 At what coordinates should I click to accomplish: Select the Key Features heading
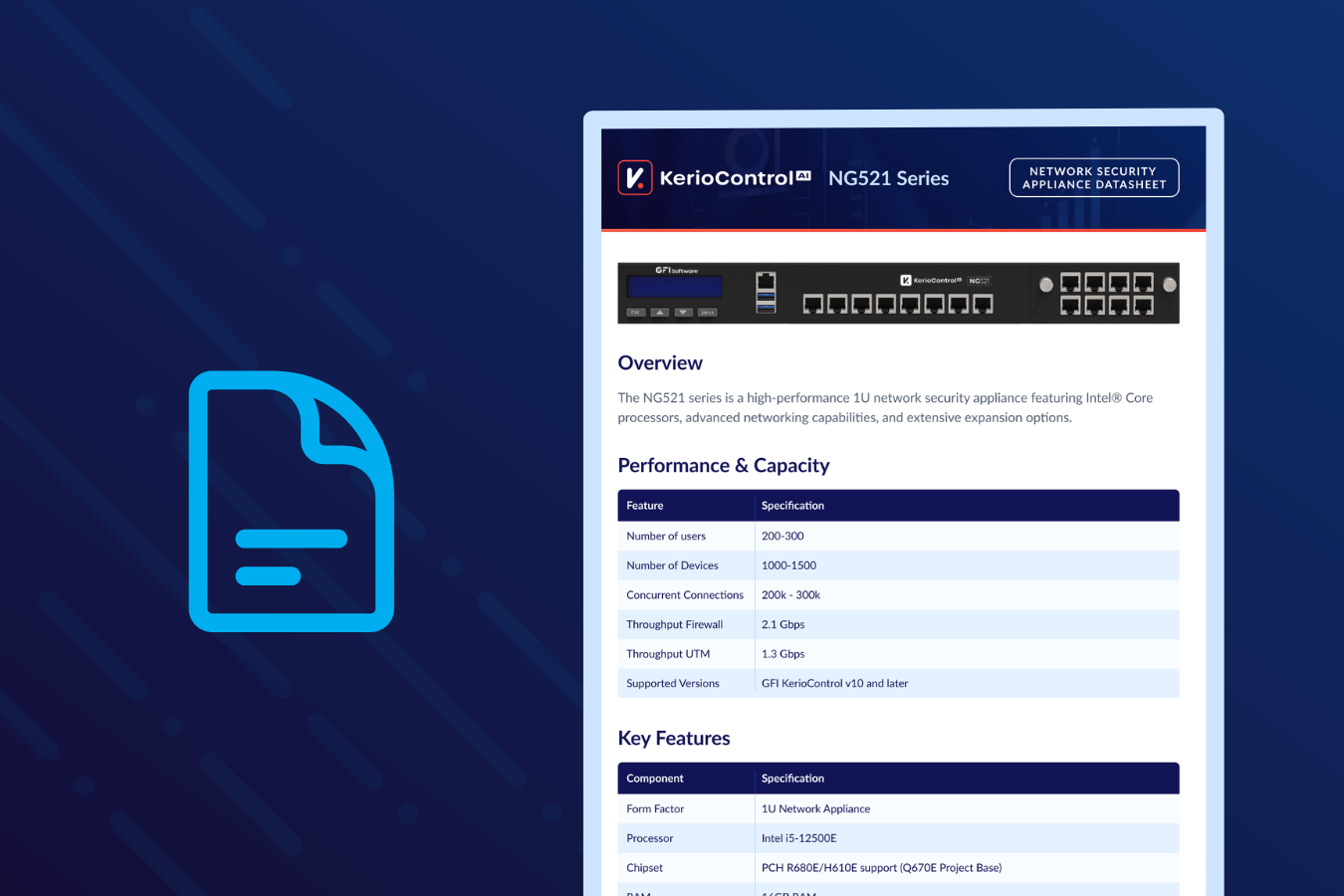pyautogui.click(x=674, y=739)
